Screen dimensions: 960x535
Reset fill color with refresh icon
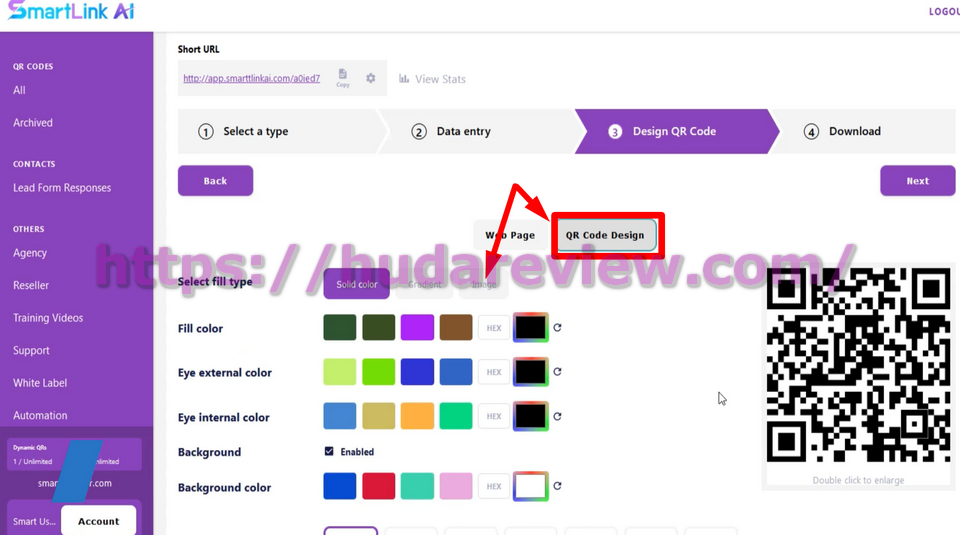coord(557,328)
